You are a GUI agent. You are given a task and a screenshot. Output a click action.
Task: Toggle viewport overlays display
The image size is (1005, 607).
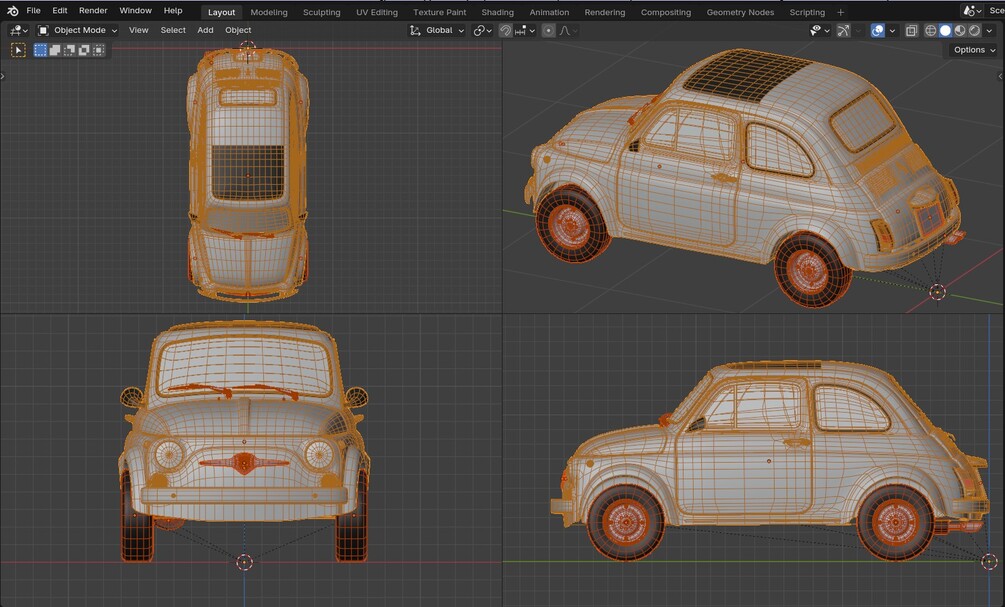pyautogui.click(x=877, y=31)
